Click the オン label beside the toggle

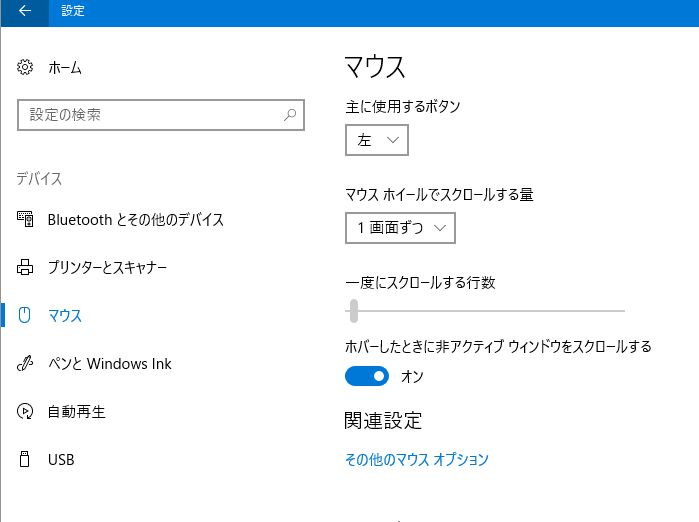pyautogui.click(x=412, y=377)
